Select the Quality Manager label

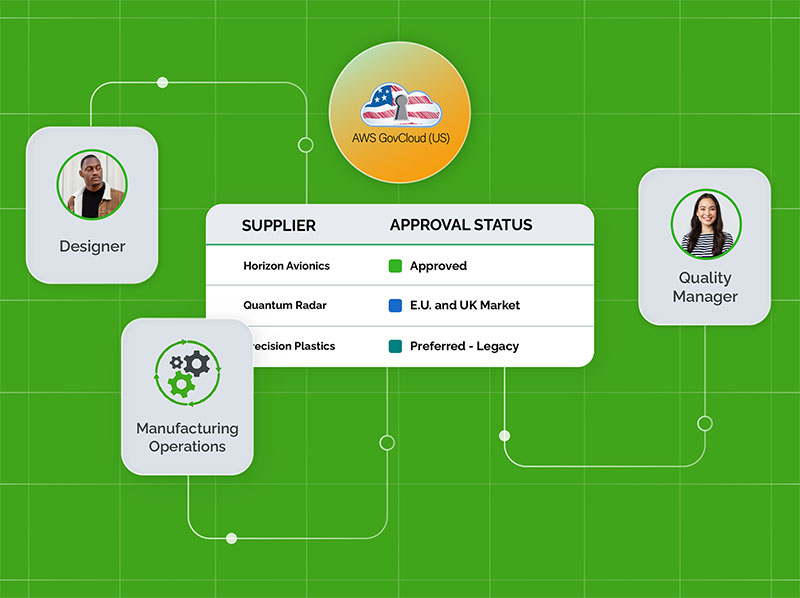click(x=705, y=287)
